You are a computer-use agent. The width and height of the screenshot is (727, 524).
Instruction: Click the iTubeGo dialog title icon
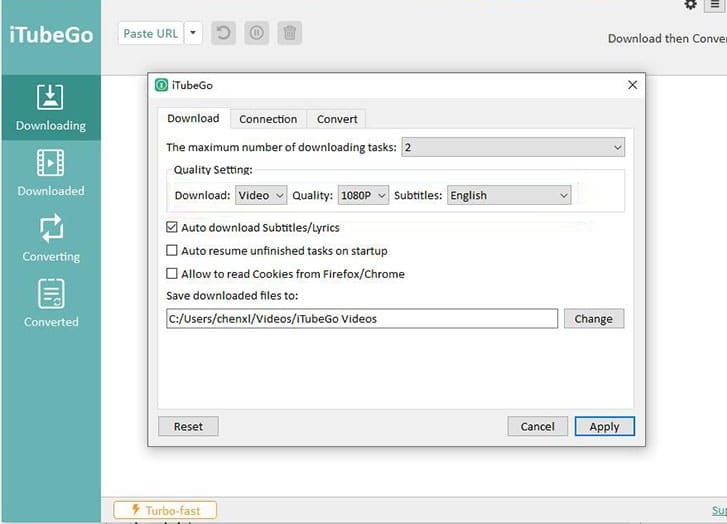point(161,85)
